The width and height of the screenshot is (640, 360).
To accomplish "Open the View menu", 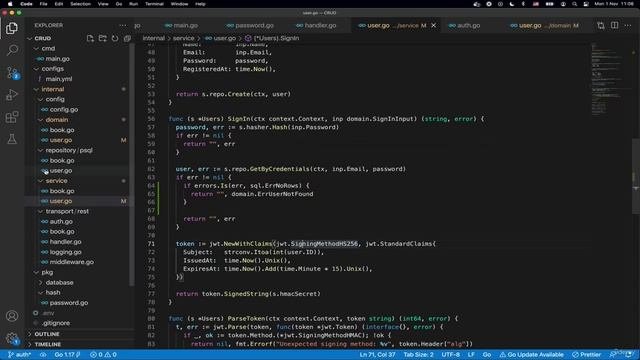I will (103, 4).
